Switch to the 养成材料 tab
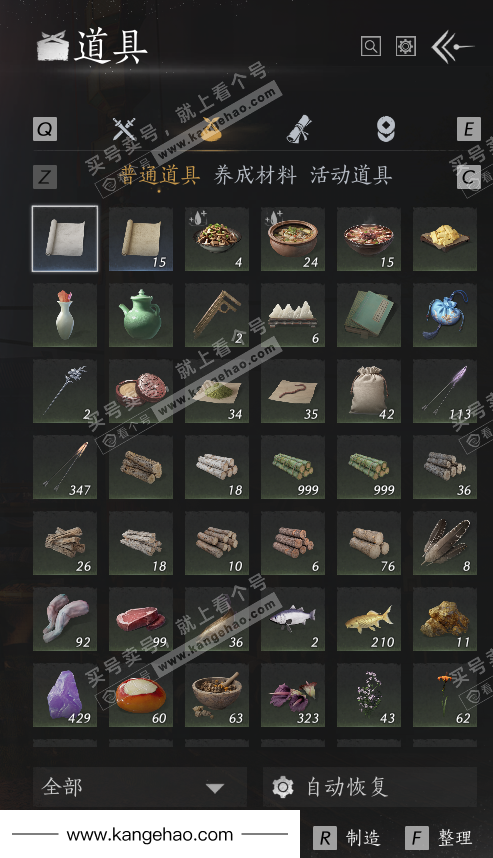This screenshot has width=493, height=858. (x=255, y=176)
